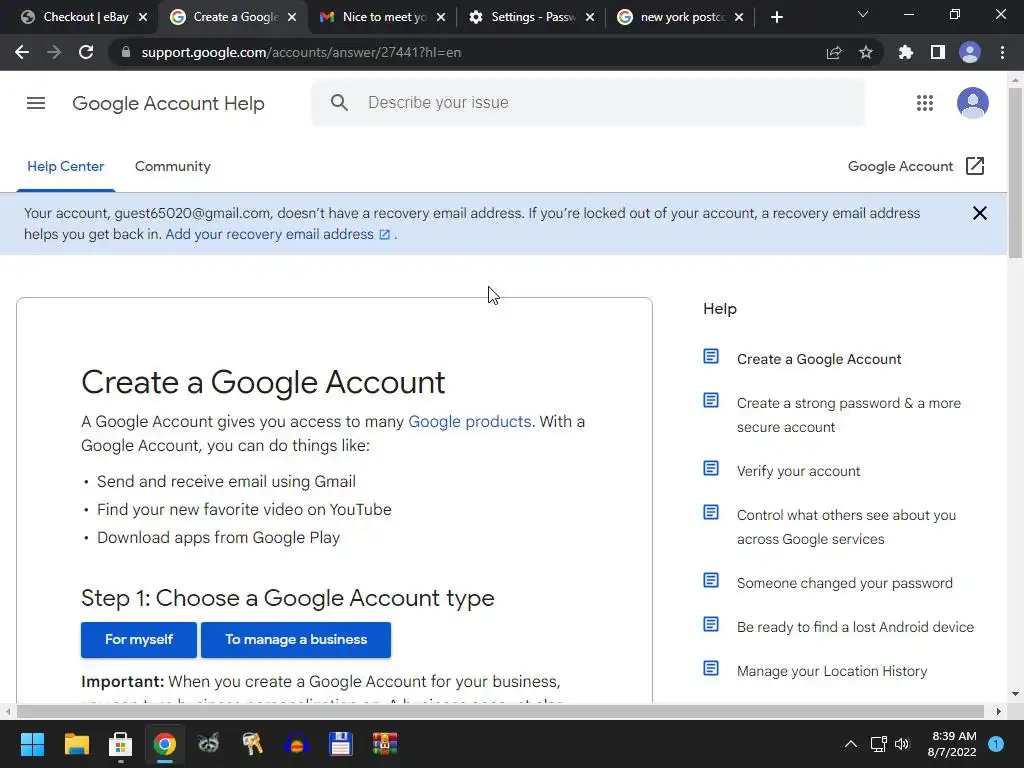This screenshot has height=768, width=1024.
Task: Open WinRAR from the taskbar
Action: 385,744
